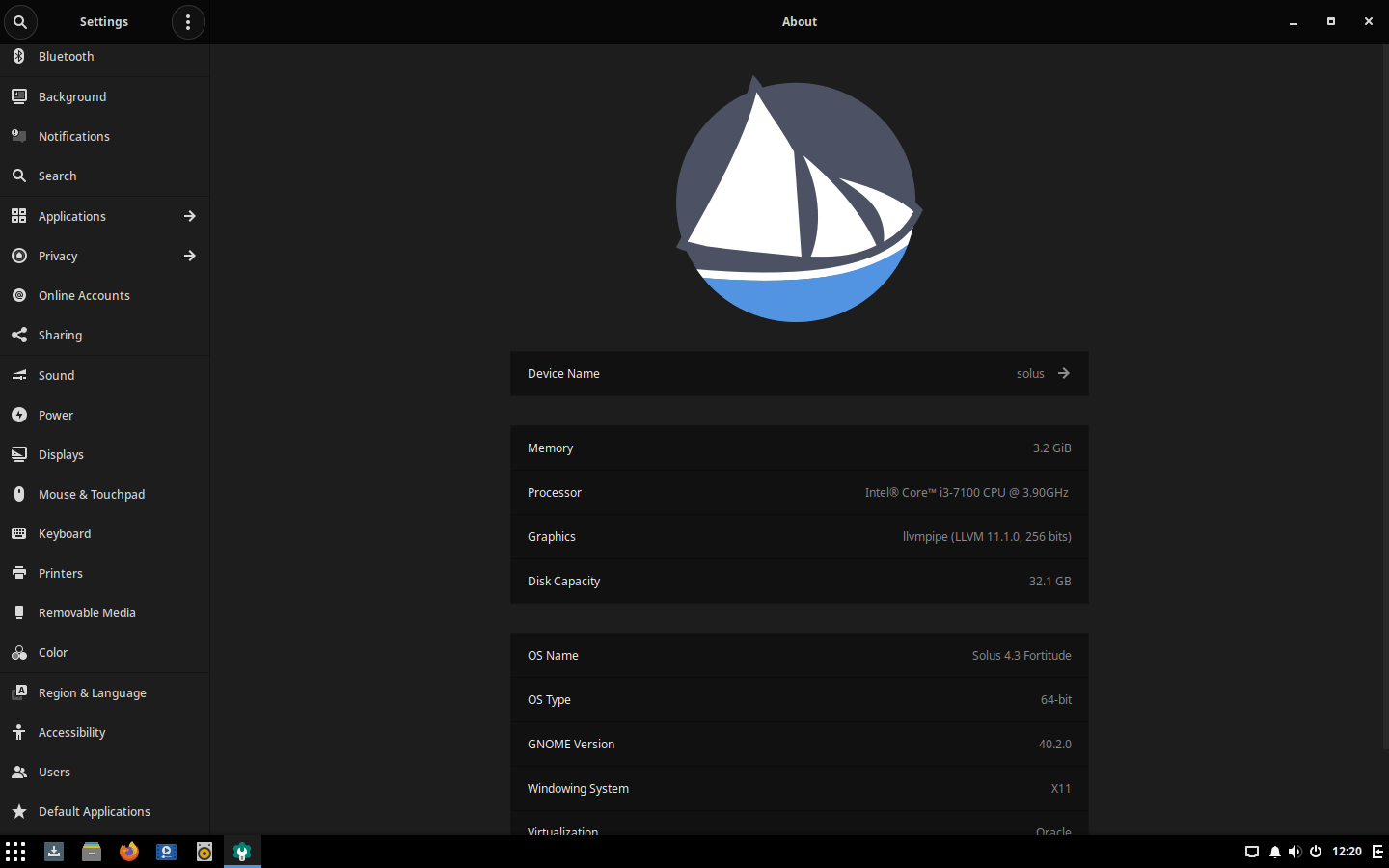This screenshot has width=1389, height=868.
Task: Select Accessibility in the sidebar
Action: 104,732
